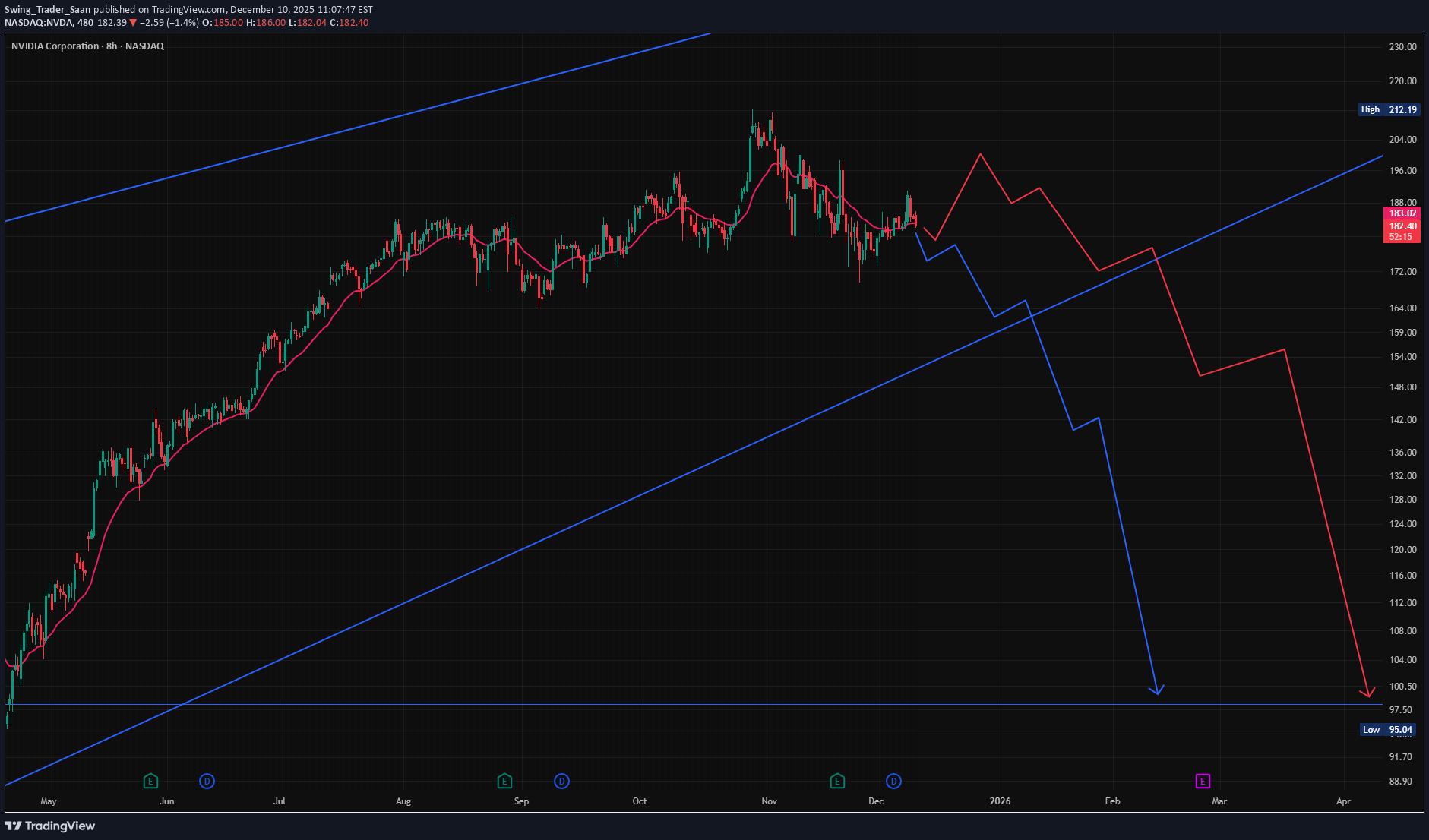Select the dividend D icon near mid-September

[x=561, y=781]
